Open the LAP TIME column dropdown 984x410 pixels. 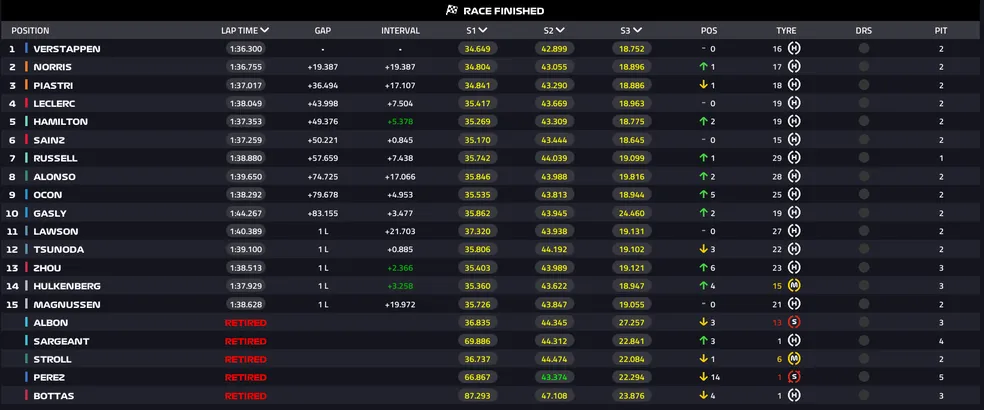coord(264,30)
